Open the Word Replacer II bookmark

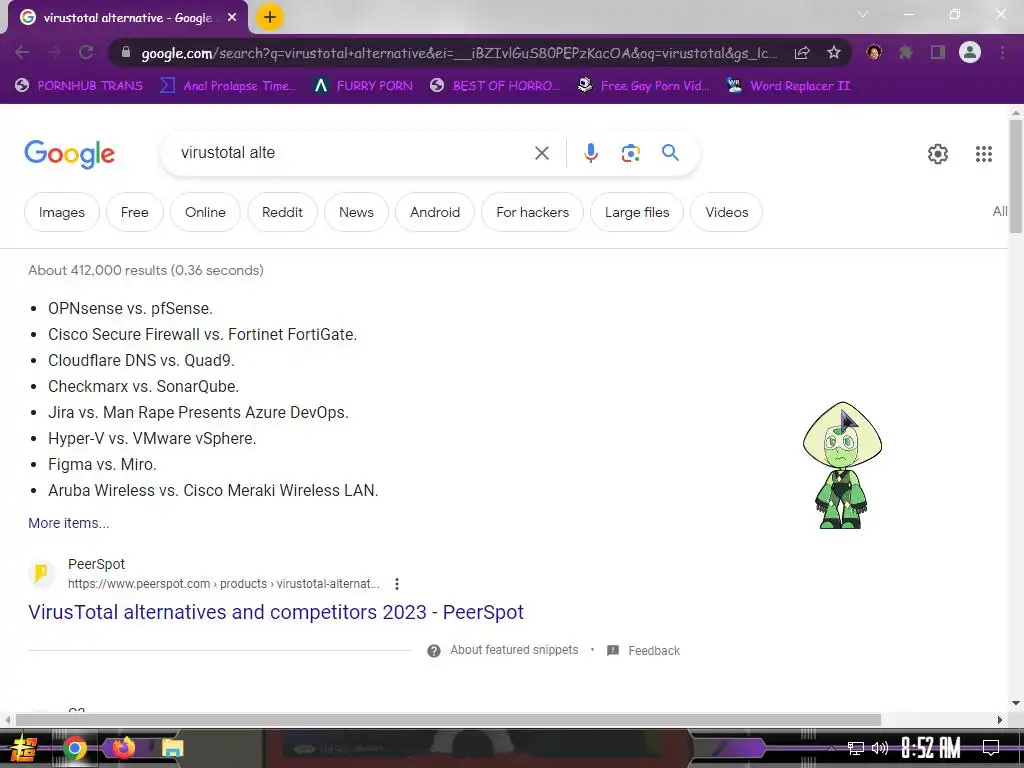click(788, 86)
